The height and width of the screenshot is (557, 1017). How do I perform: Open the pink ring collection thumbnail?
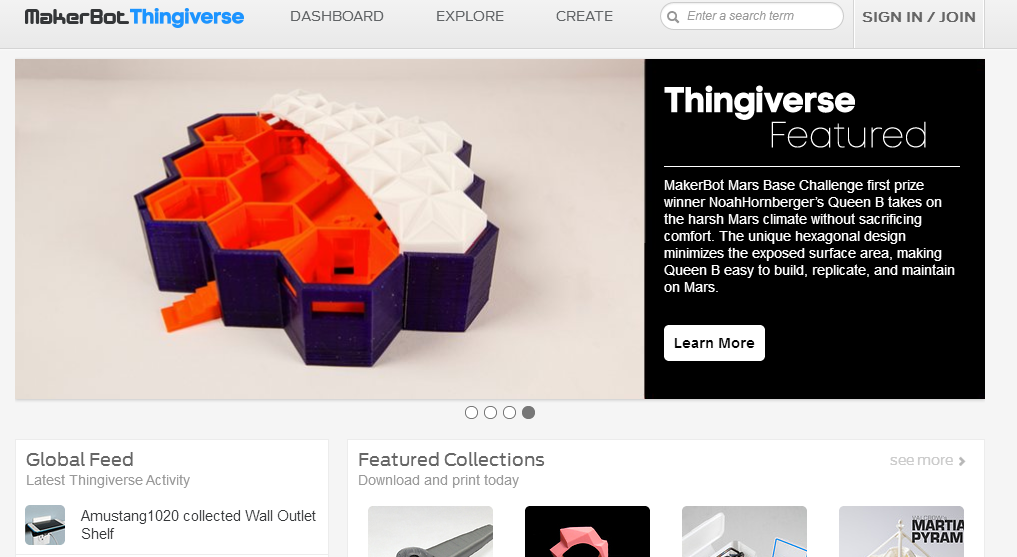(x=587, y=531)
